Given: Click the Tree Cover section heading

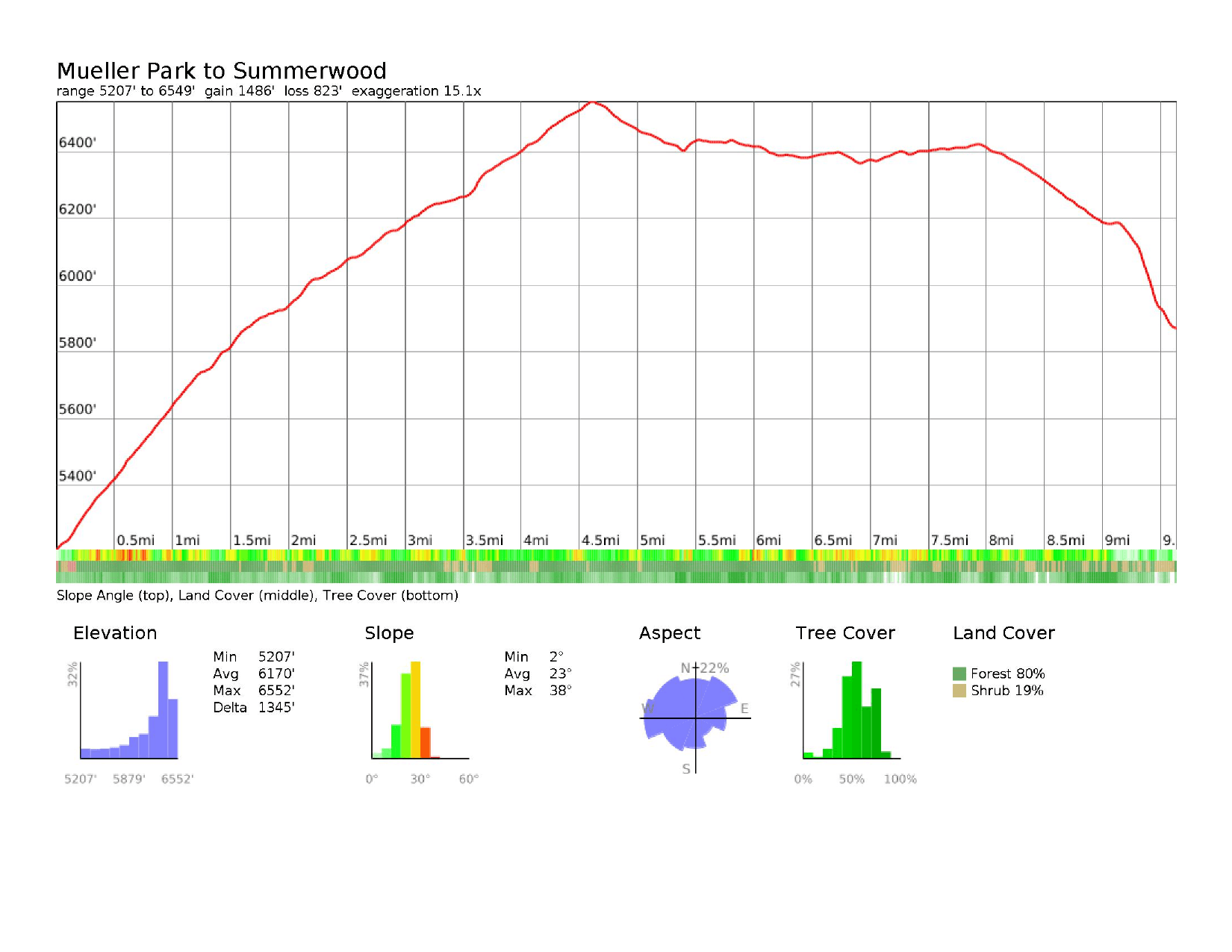Looking at the screenshot, I should click(x=845, y=633).
